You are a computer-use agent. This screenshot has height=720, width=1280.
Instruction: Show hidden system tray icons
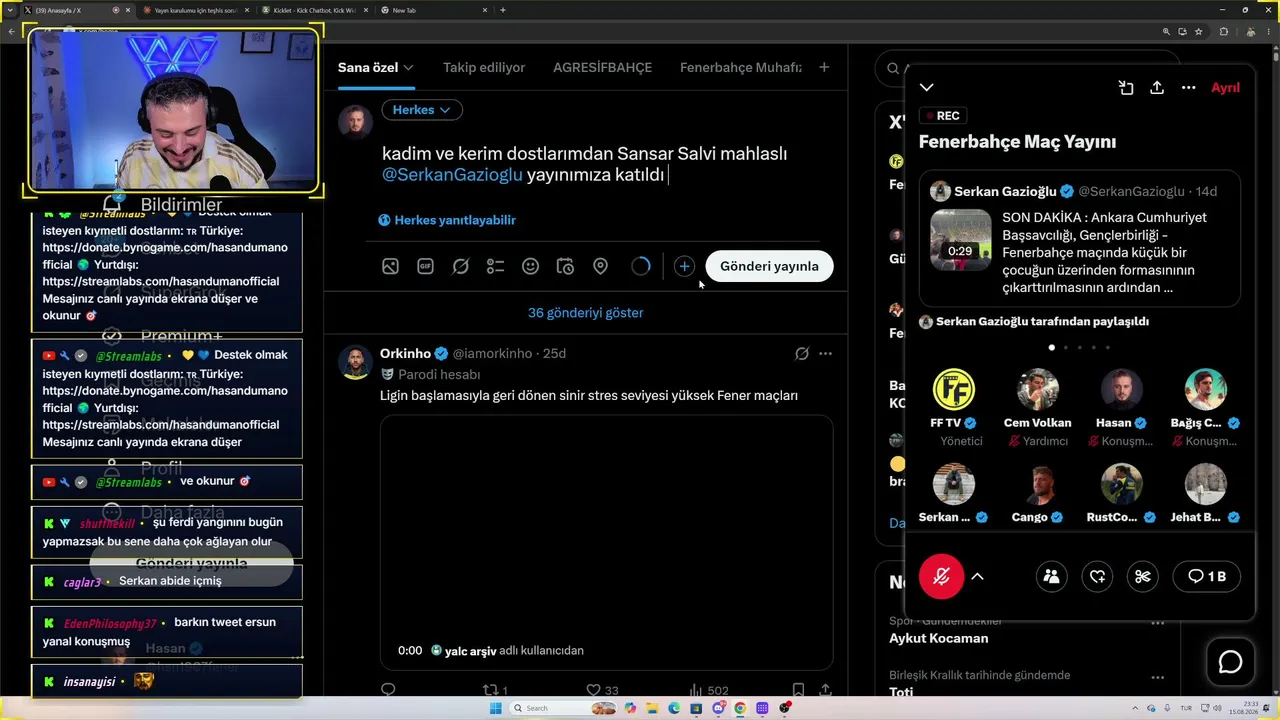pyautogui.click(x=1137, y=708)
